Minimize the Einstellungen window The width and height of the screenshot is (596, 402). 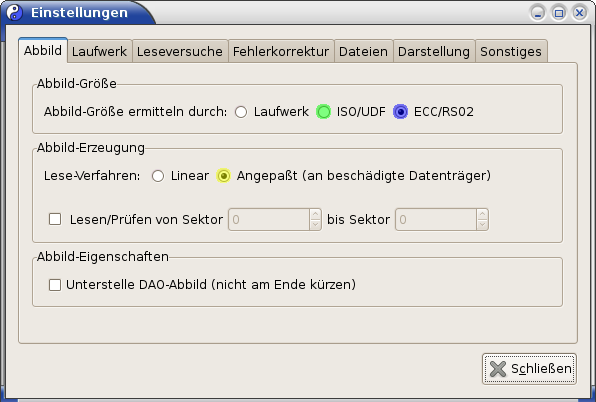pyautogui.click(x=538, y=13)
